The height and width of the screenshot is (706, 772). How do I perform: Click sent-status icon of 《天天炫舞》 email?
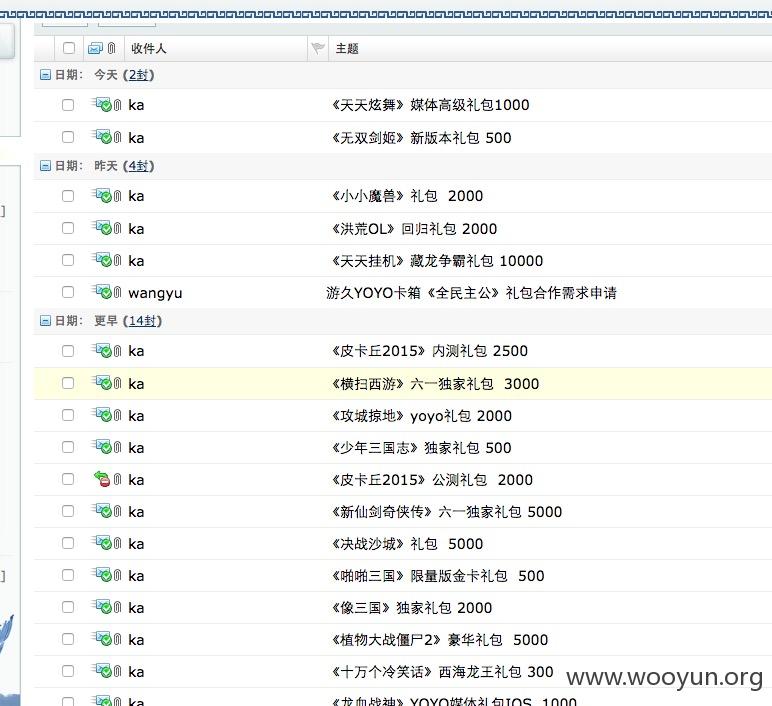(103, 104)
